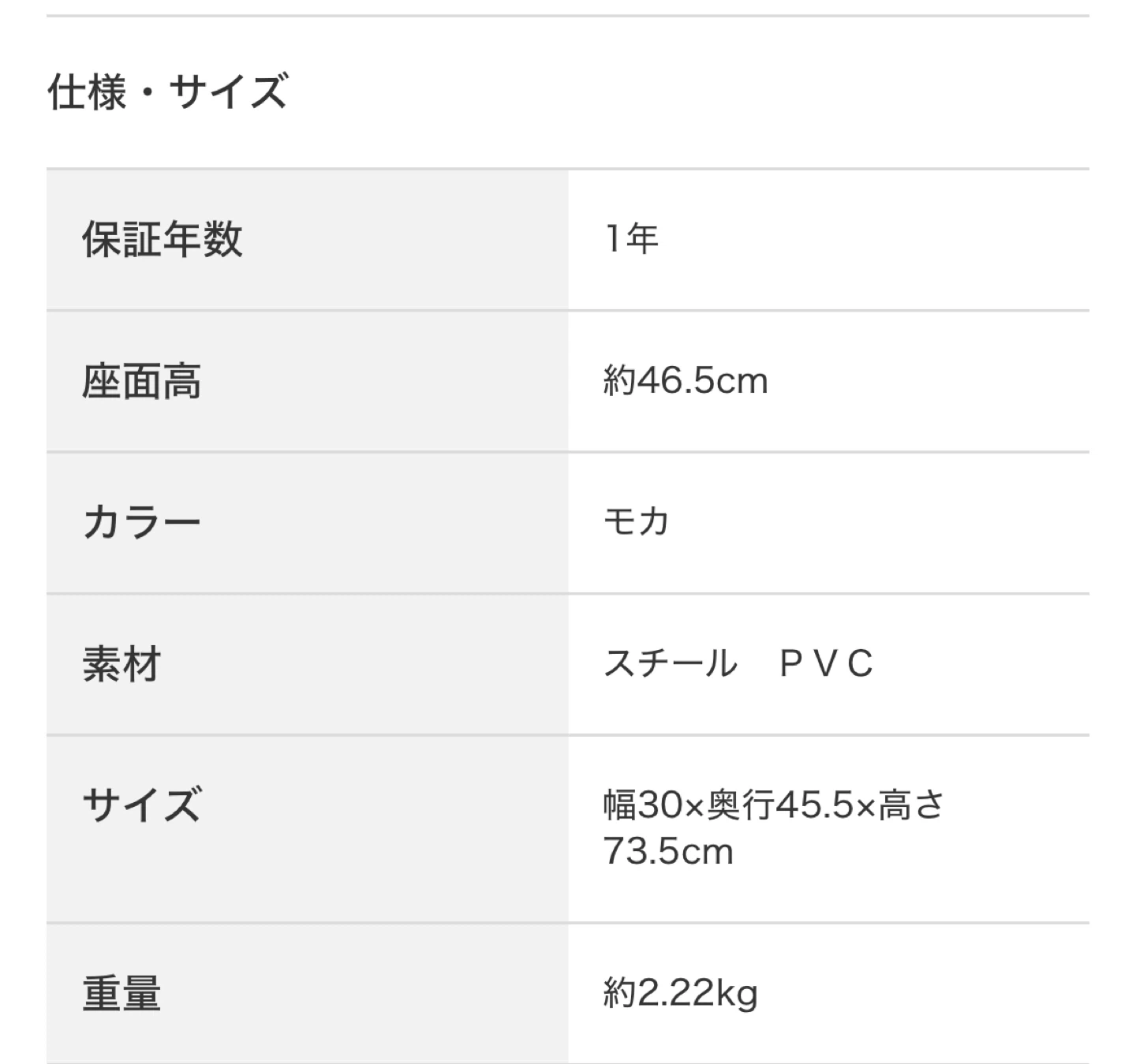1136x1064 pixels.
Task: Click the 約2.22kg weight value
Action: tap(680, 993)
